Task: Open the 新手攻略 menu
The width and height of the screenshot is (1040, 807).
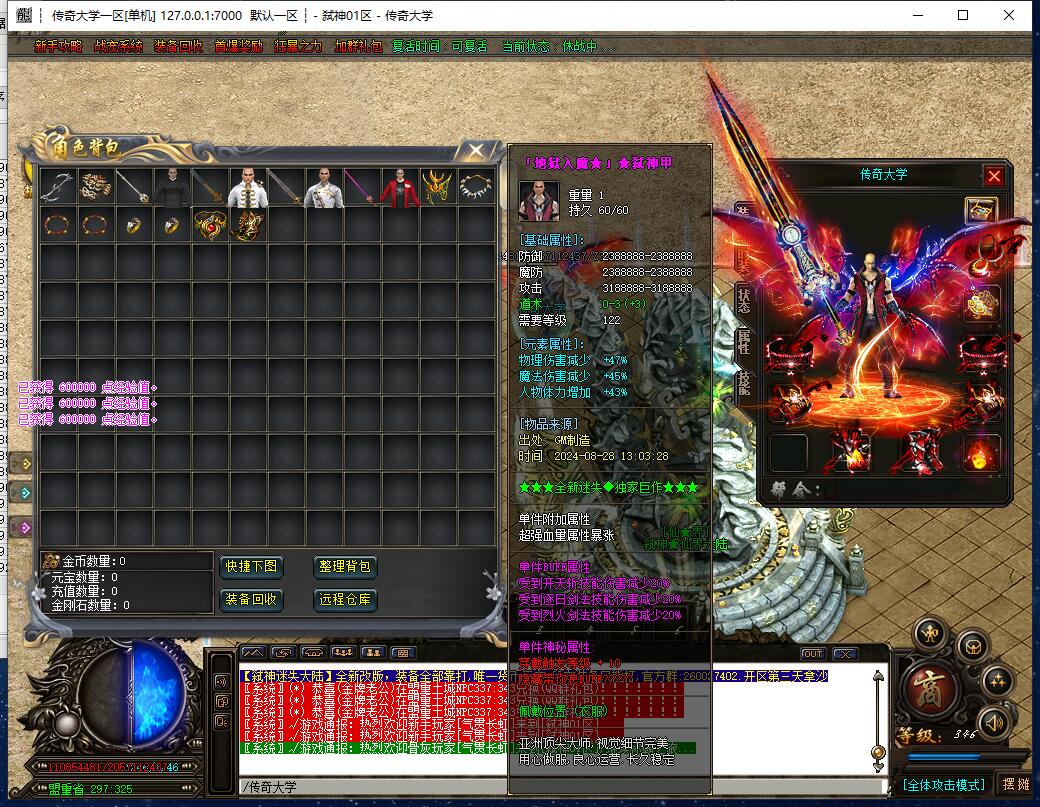Action: [58, 46]
